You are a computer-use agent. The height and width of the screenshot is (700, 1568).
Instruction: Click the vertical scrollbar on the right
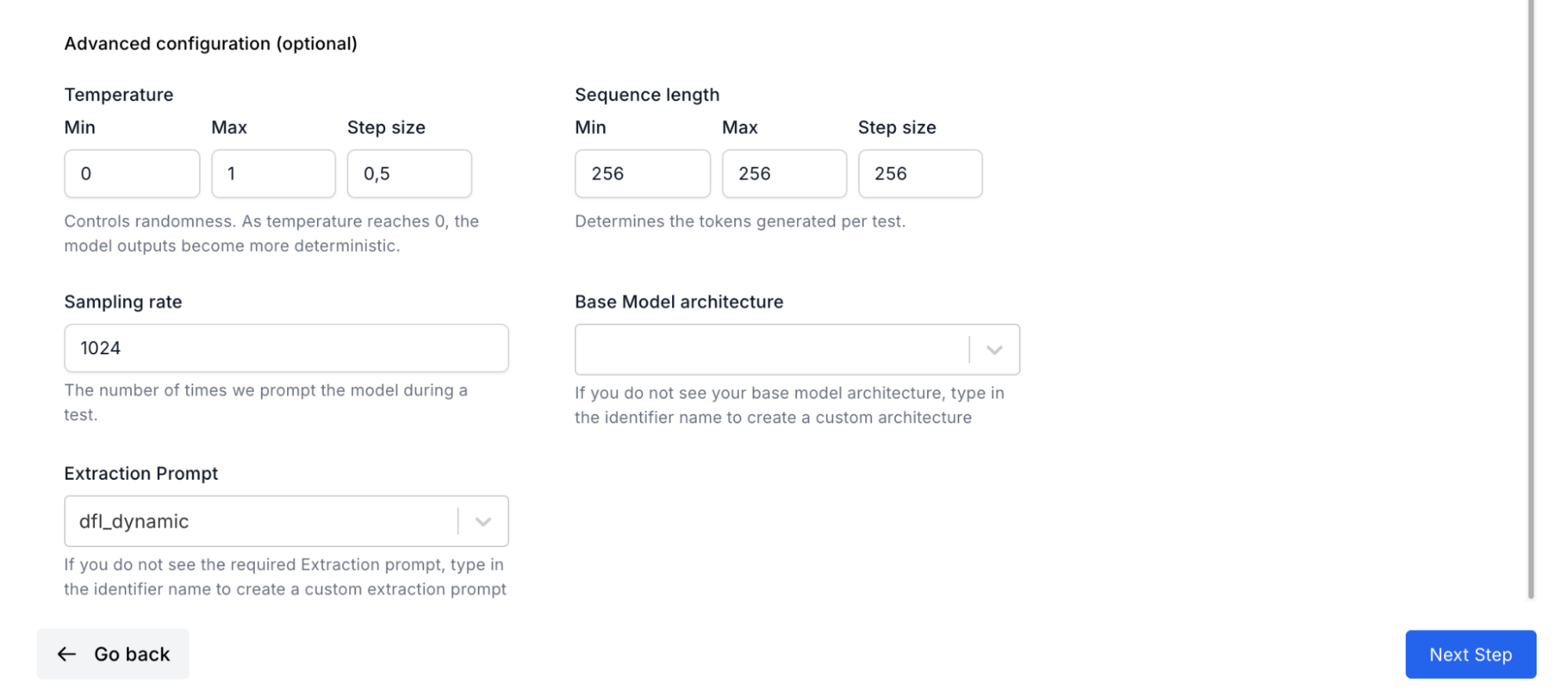(1530, 298)
